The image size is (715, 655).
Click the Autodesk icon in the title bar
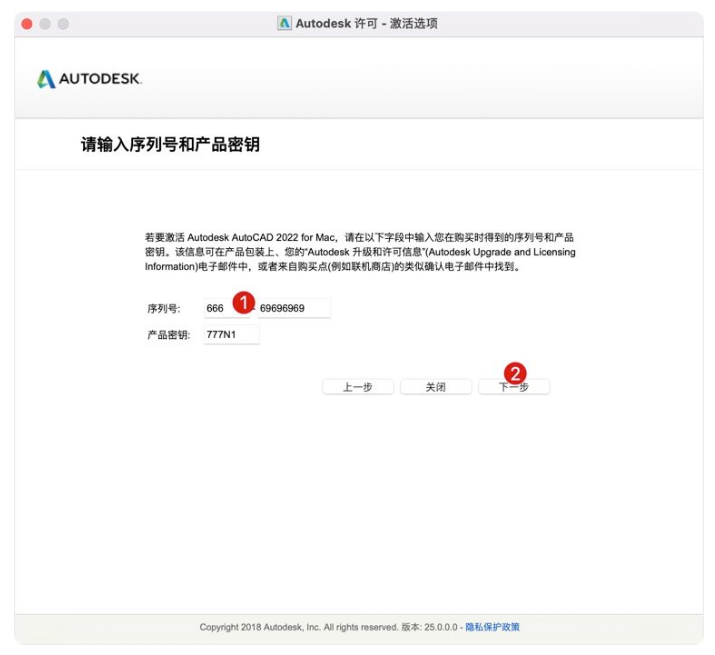click(284, 23)
